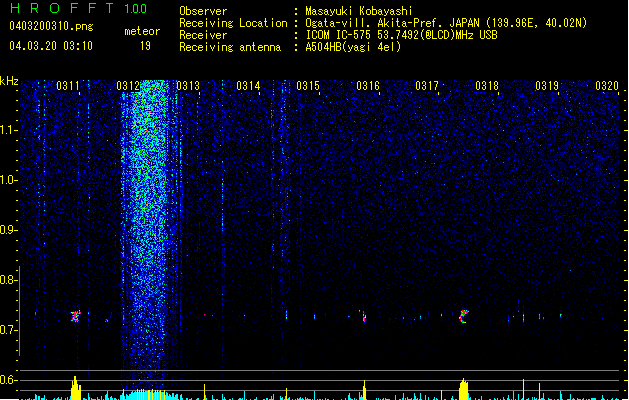Click the 0316 time marker
The image size is (629, 400).
pos(368,86)
